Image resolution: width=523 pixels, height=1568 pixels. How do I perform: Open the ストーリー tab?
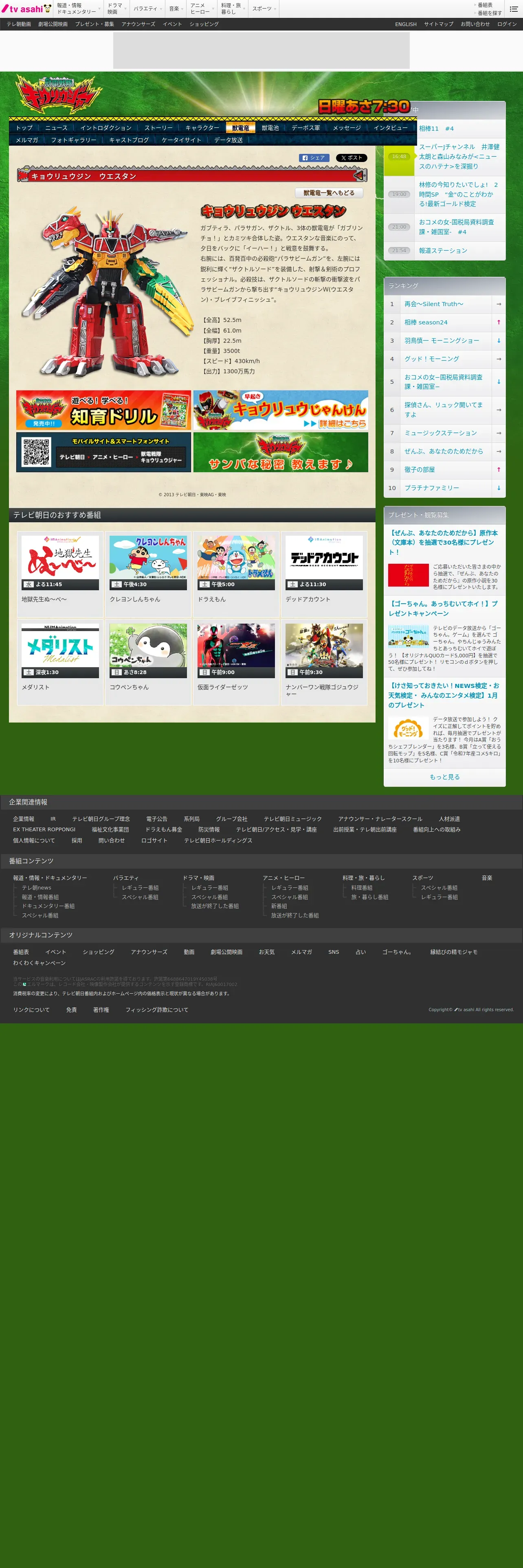point(158,128)
